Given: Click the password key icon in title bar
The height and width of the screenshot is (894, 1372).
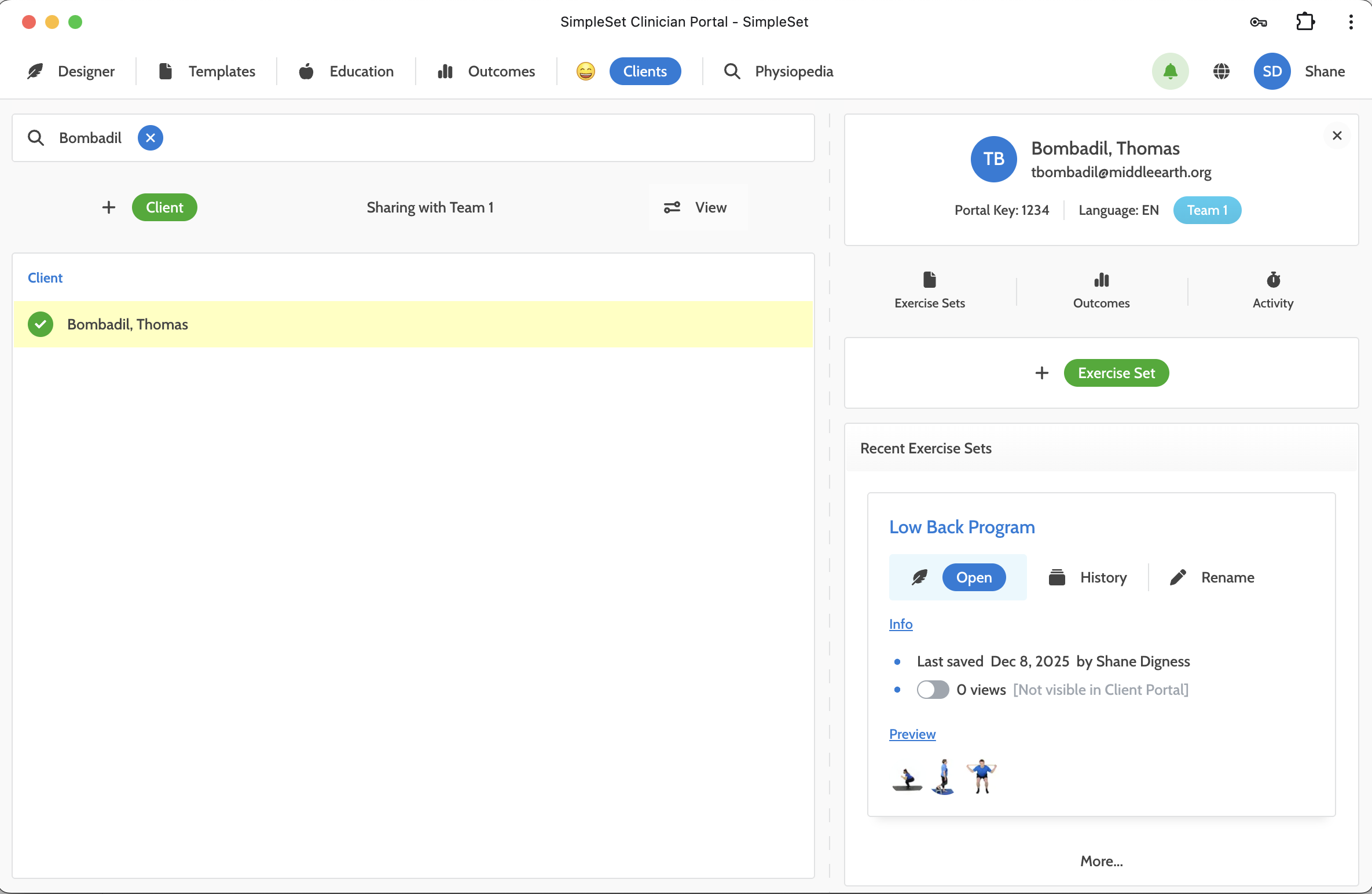Looking at the screenshot, I should coord(1259,23).
